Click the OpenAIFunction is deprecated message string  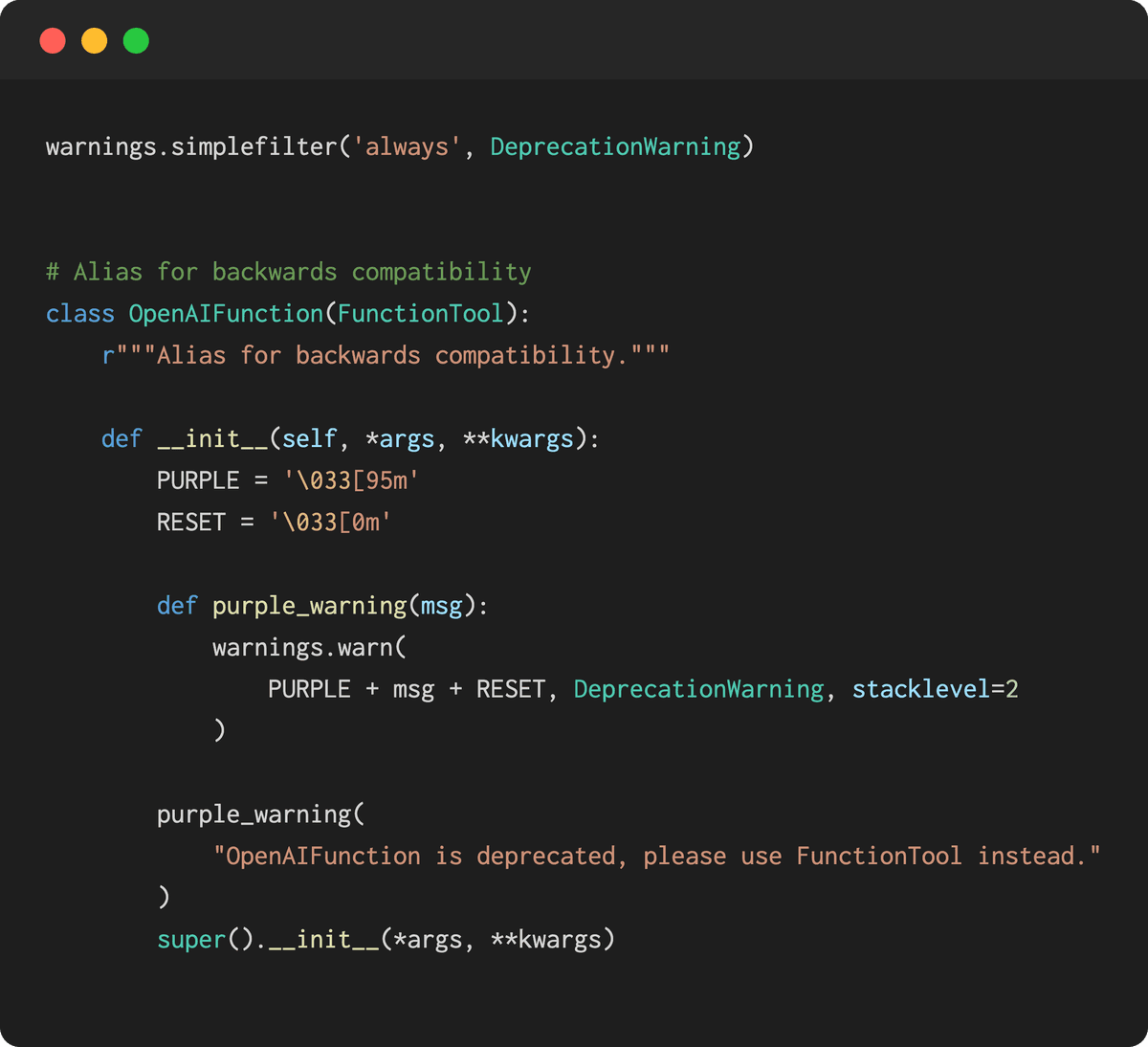pyautogui.click(x=656, y=856)
